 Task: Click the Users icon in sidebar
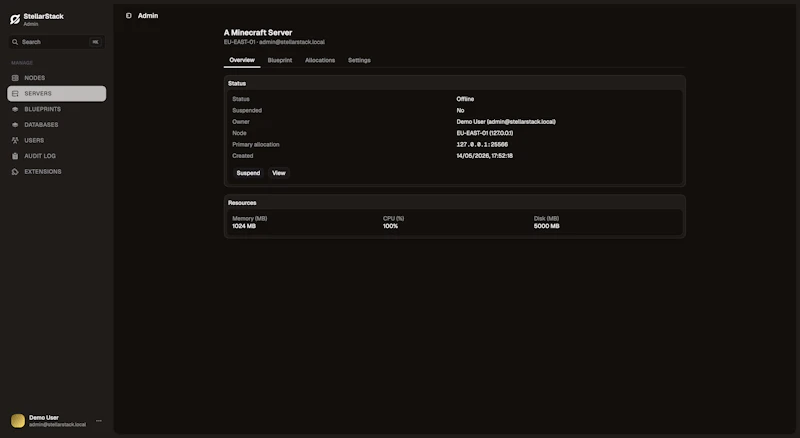[x=15, y=140]
